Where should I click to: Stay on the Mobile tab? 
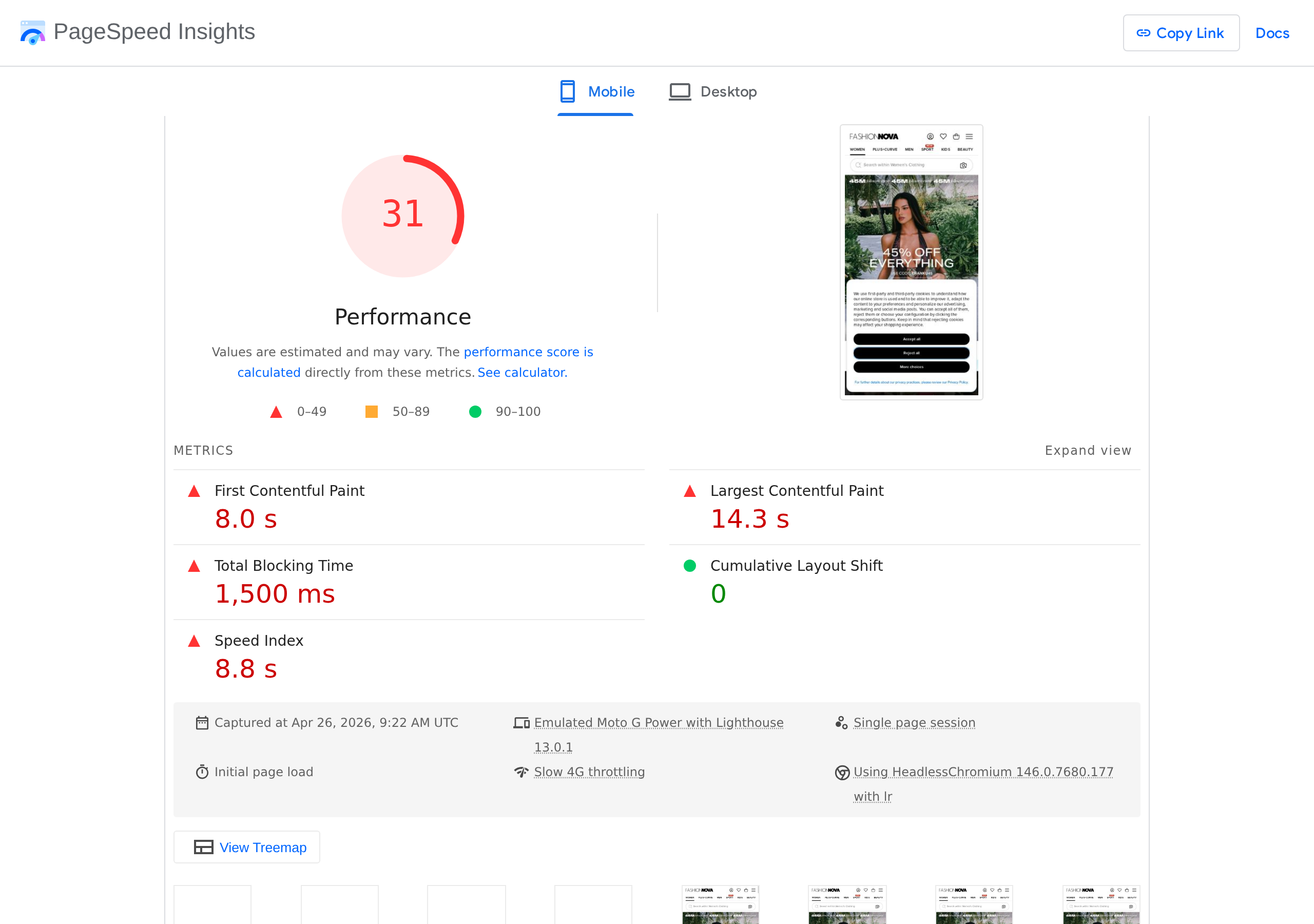coord(611,91)
